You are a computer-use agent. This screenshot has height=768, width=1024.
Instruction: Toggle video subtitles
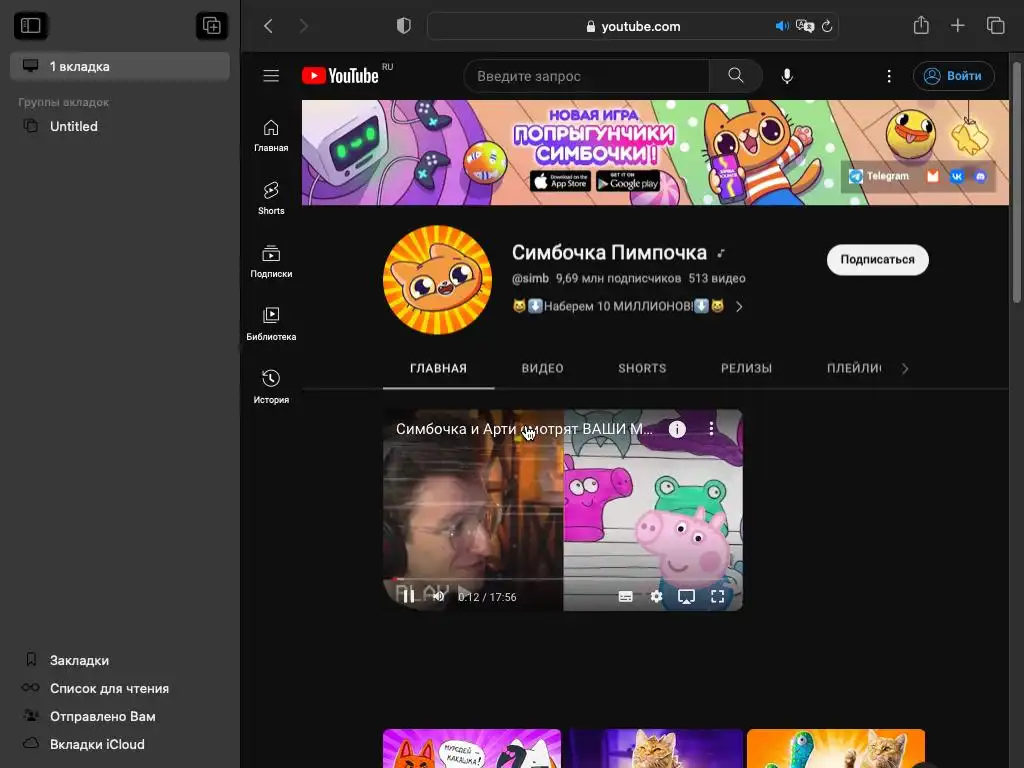click(x=625, y=596)
